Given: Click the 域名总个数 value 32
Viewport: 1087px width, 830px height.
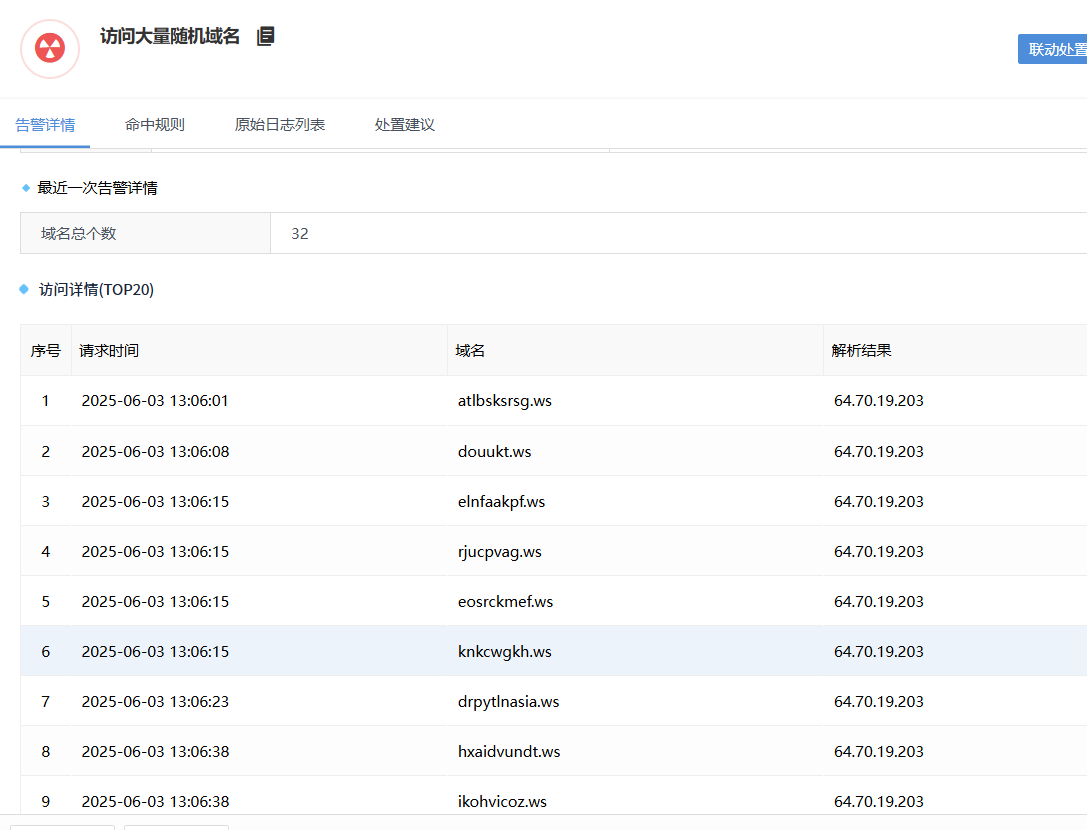Looking at the screenshot, I should 300,233.
